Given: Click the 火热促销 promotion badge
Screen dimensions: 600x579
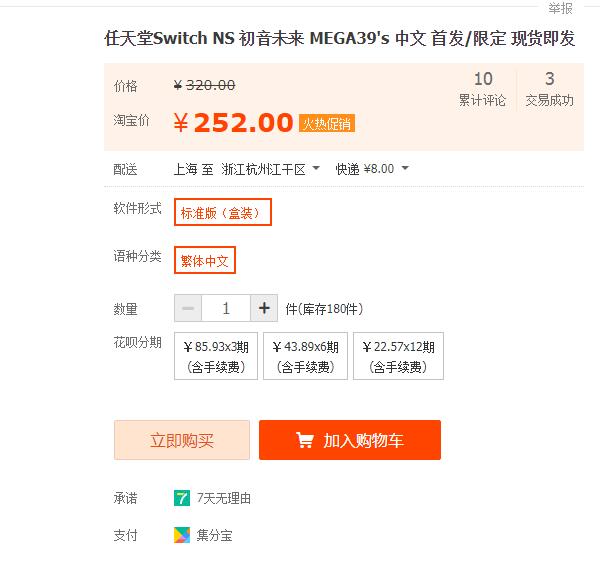Looking at the screenshot, I should click(327, 124).
